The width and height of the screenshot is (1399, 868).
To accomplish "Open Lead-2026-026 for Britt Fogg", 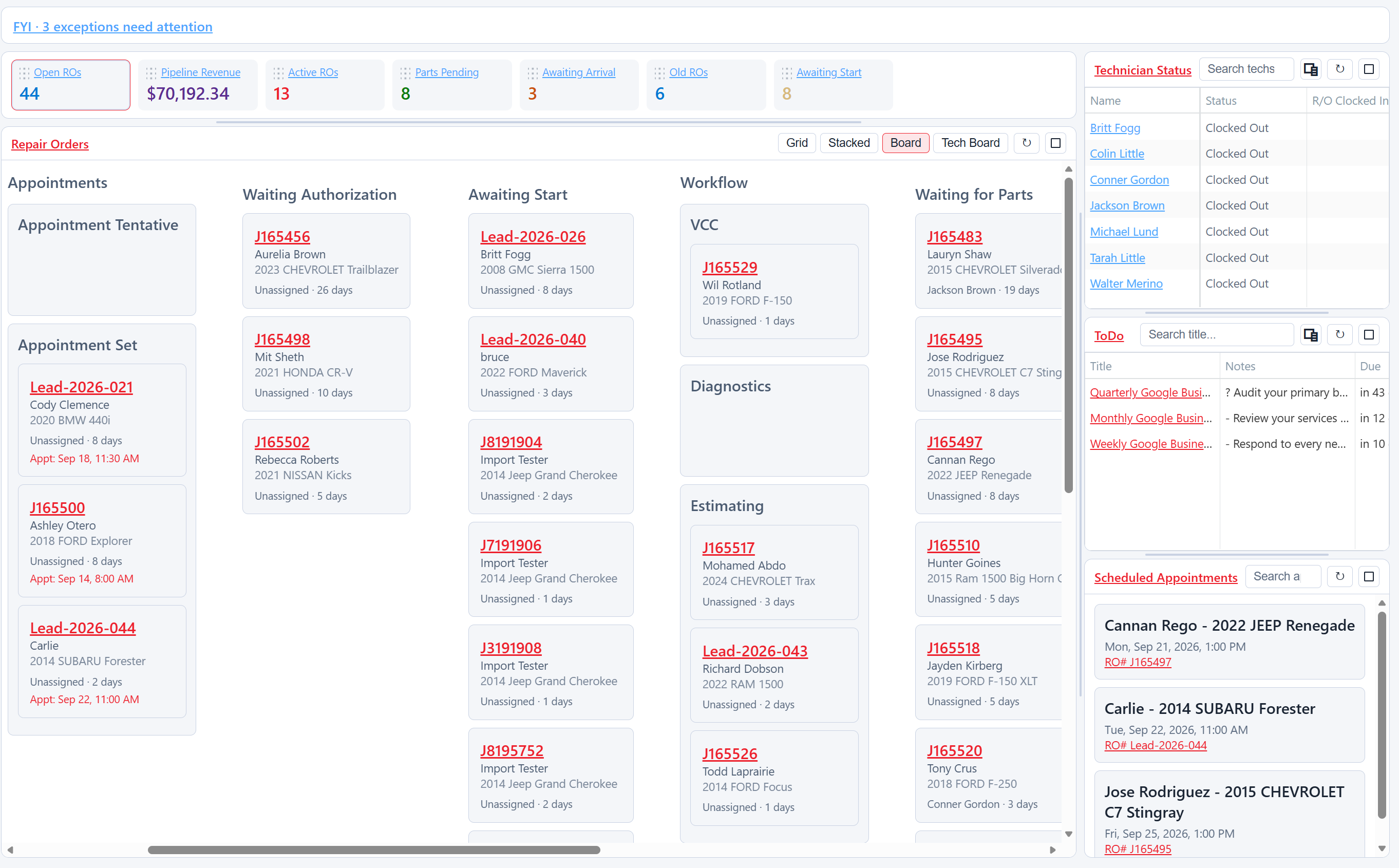I will (x=533, y=237).
